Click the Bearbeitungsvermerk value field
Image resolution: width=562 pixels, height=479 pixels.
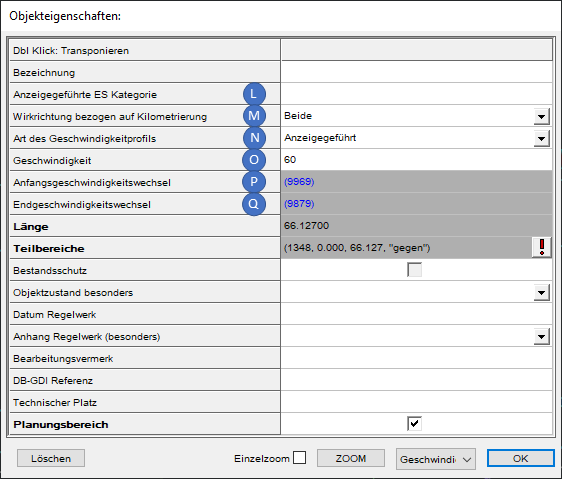tap(416, 358)
